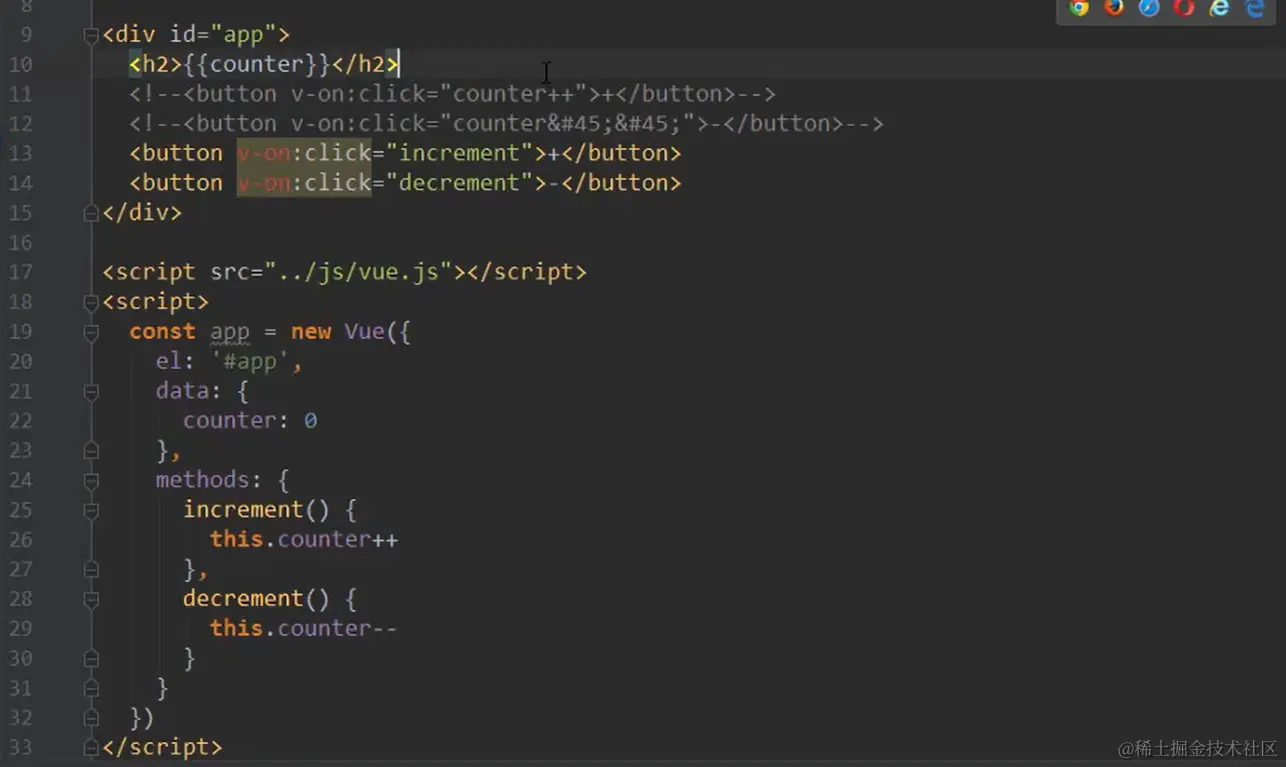Click the new keyword on line 19
This screenshot has width=1286, height=767.
pos(311,332)
